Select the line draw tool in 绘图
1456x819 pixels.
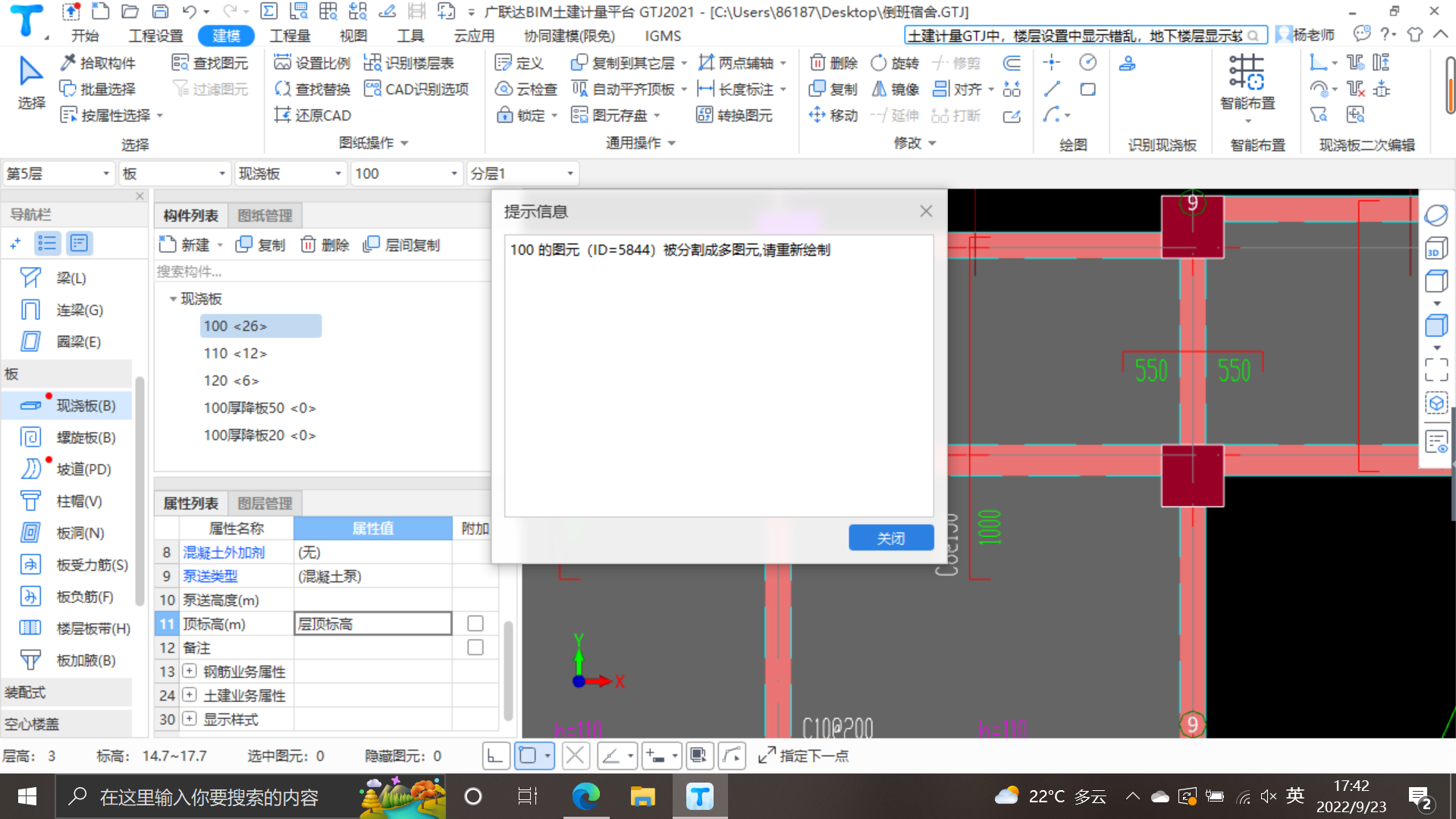tap(1052, 89)
